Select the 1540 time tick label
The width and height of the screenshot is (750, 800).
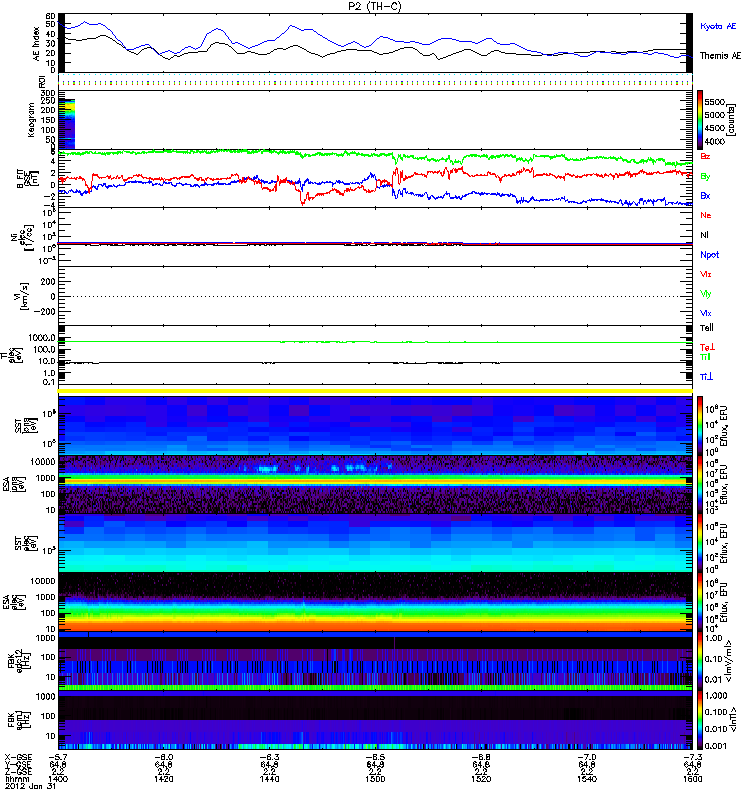click(x=586, y=779)
